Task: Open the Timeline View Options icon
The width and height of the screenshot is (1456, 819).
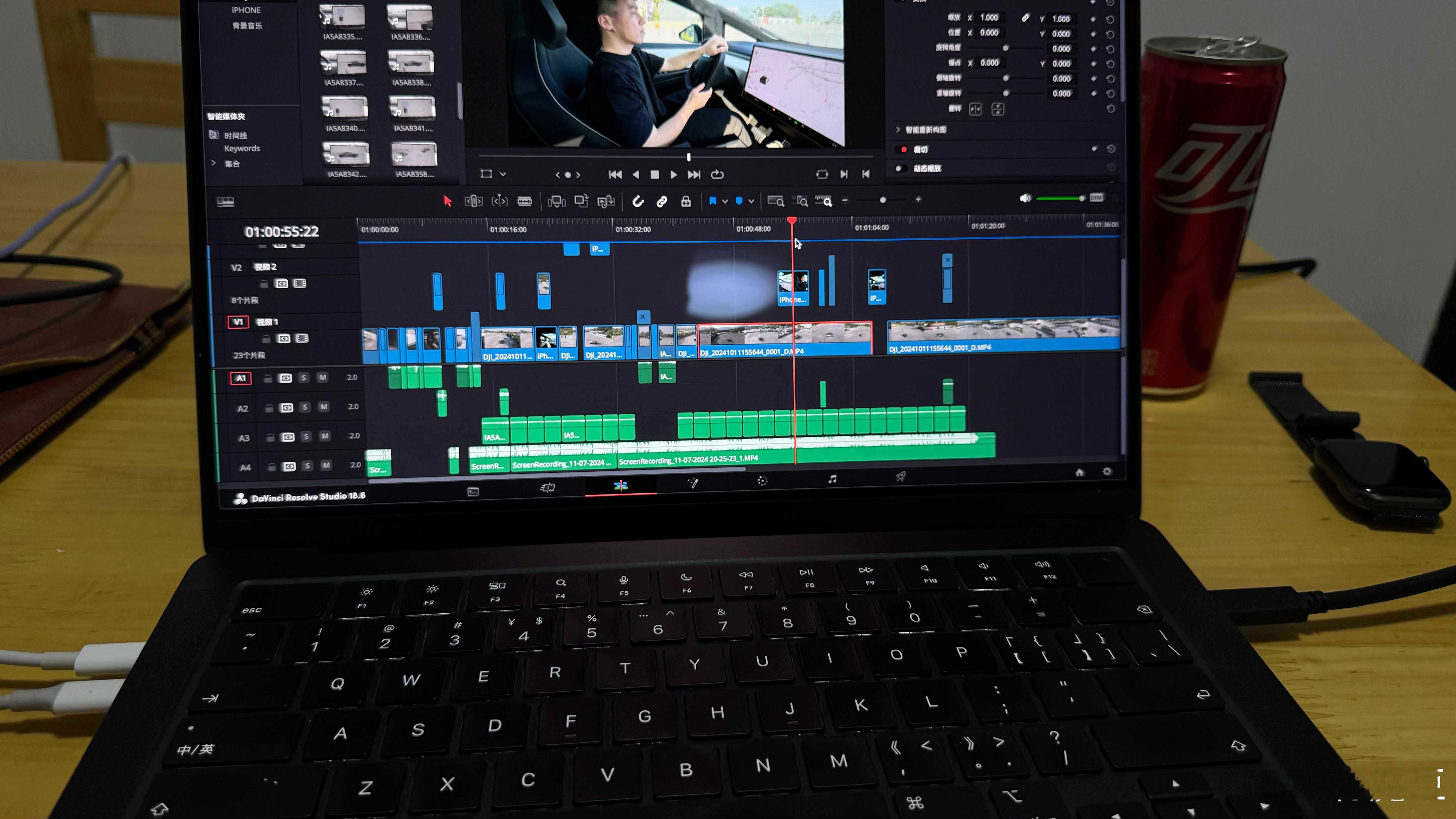Action: [226, 202]
